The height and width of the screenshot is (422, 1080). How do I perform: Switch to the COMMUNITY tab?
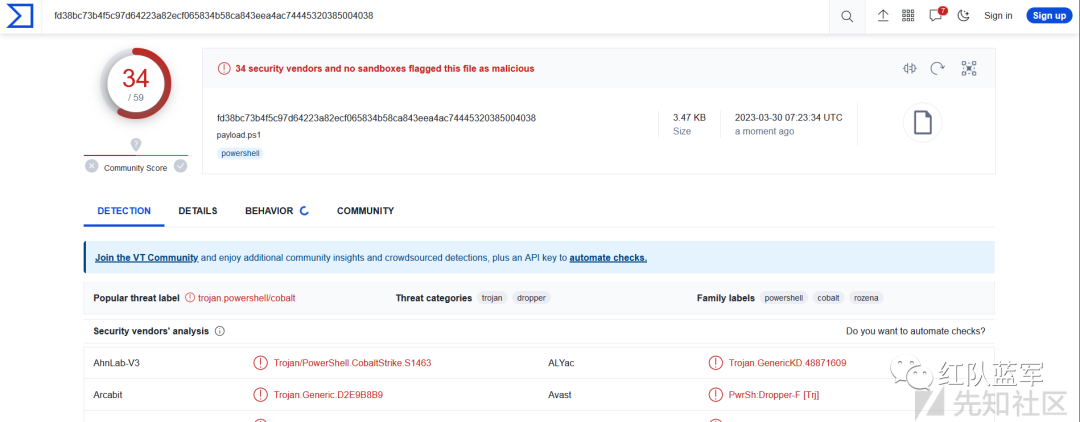click(x=365, y=211)
